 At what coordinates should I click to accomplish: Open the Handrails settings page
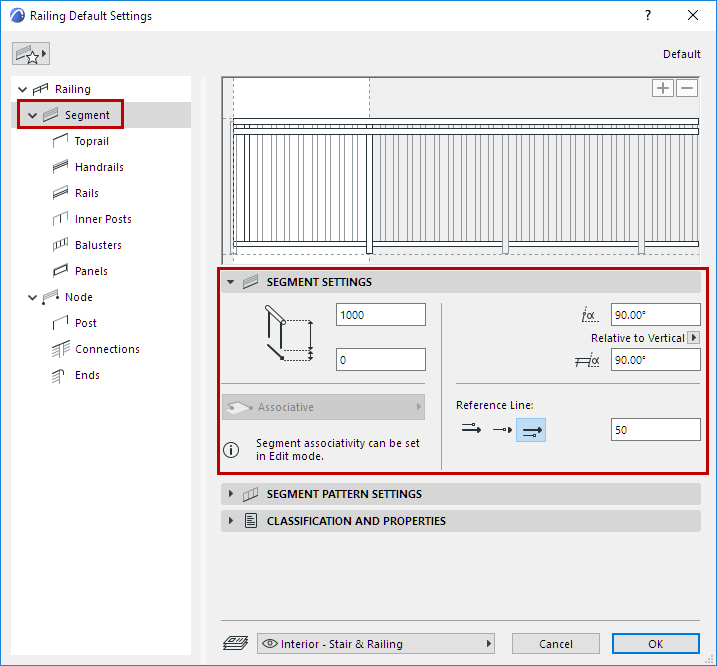99,167
